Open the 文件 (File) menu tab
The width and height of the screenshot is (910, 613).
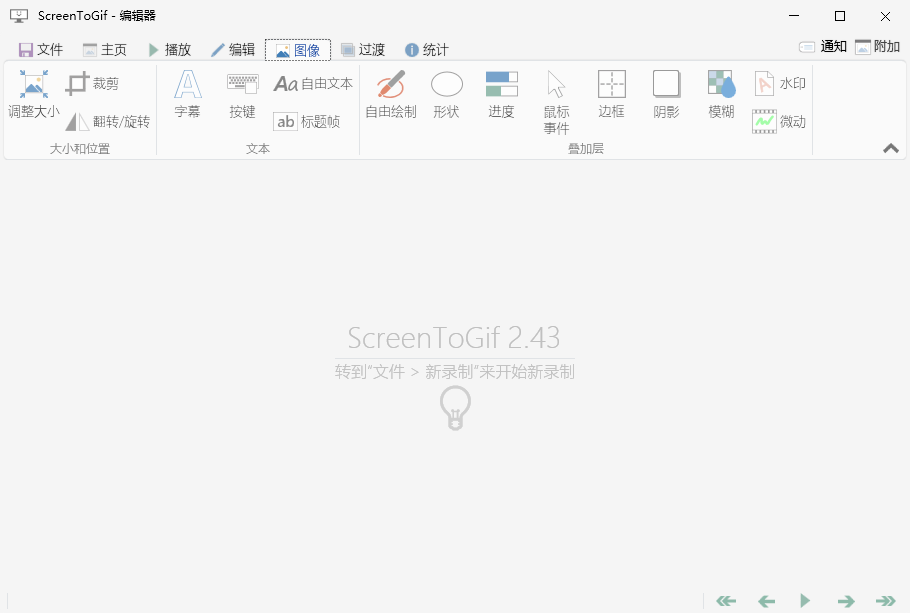[x=40, y=48]
